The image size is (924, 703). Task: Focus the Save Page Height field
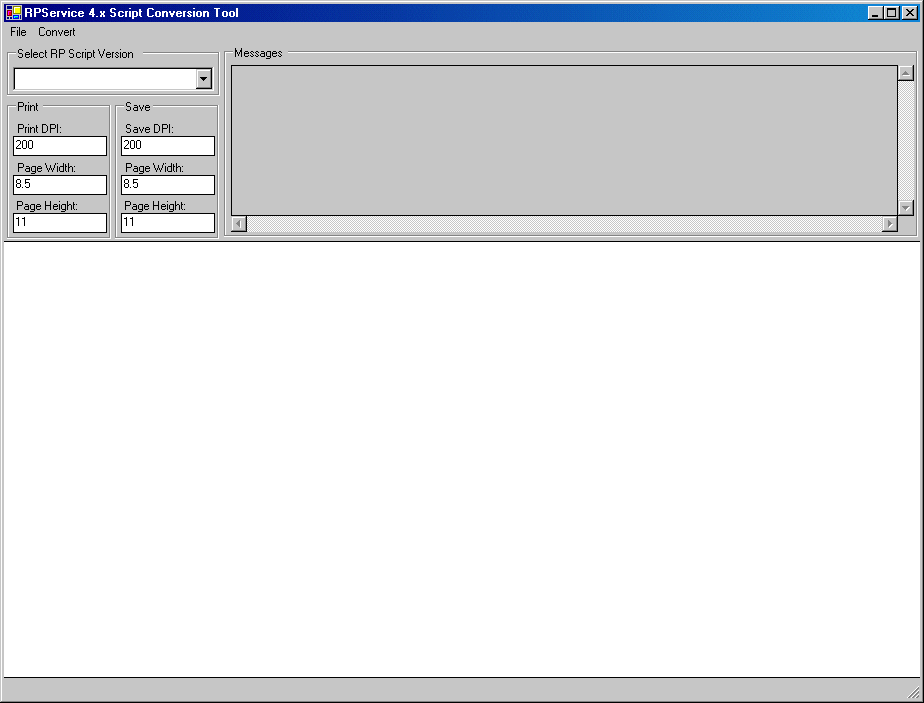coord(168,223)
